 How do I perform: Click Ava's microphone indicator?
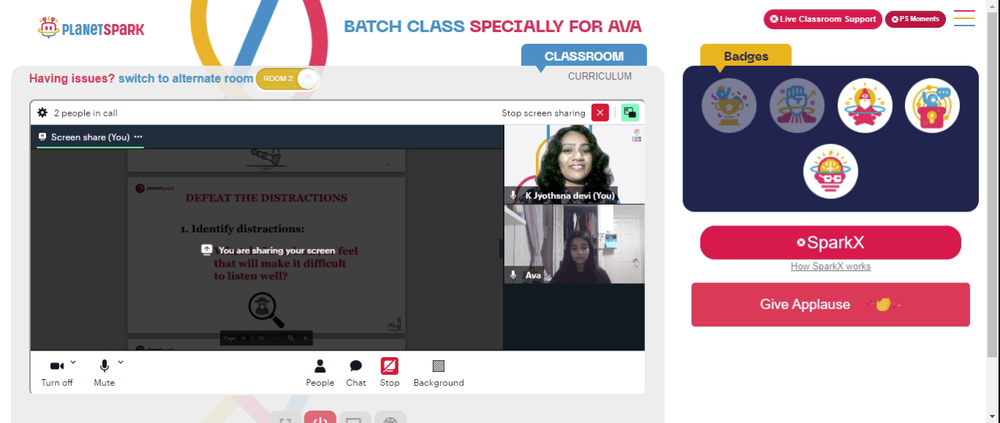513,275
